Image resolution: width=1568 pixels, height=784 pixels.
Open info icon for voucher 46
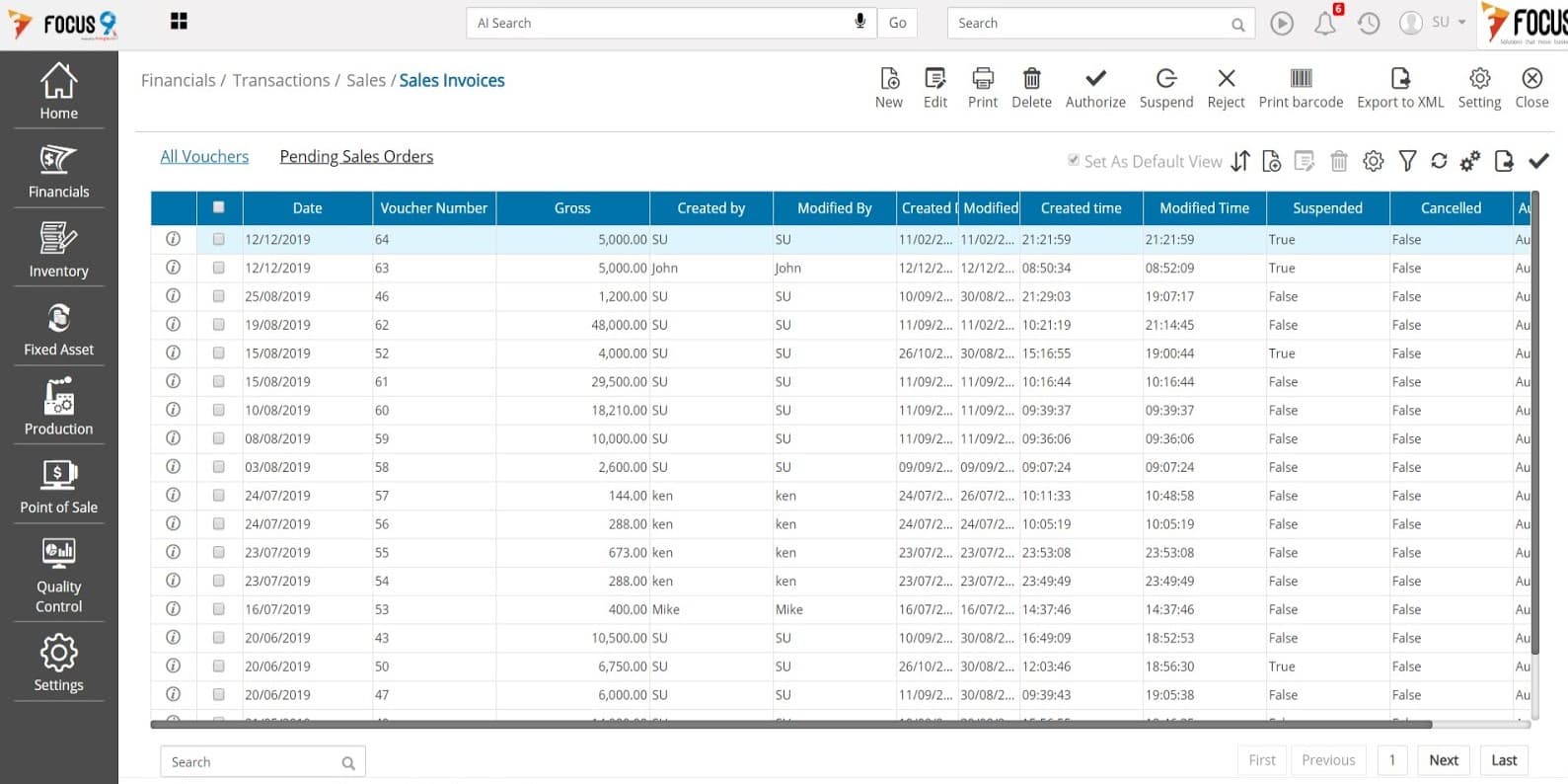point(173,295)
